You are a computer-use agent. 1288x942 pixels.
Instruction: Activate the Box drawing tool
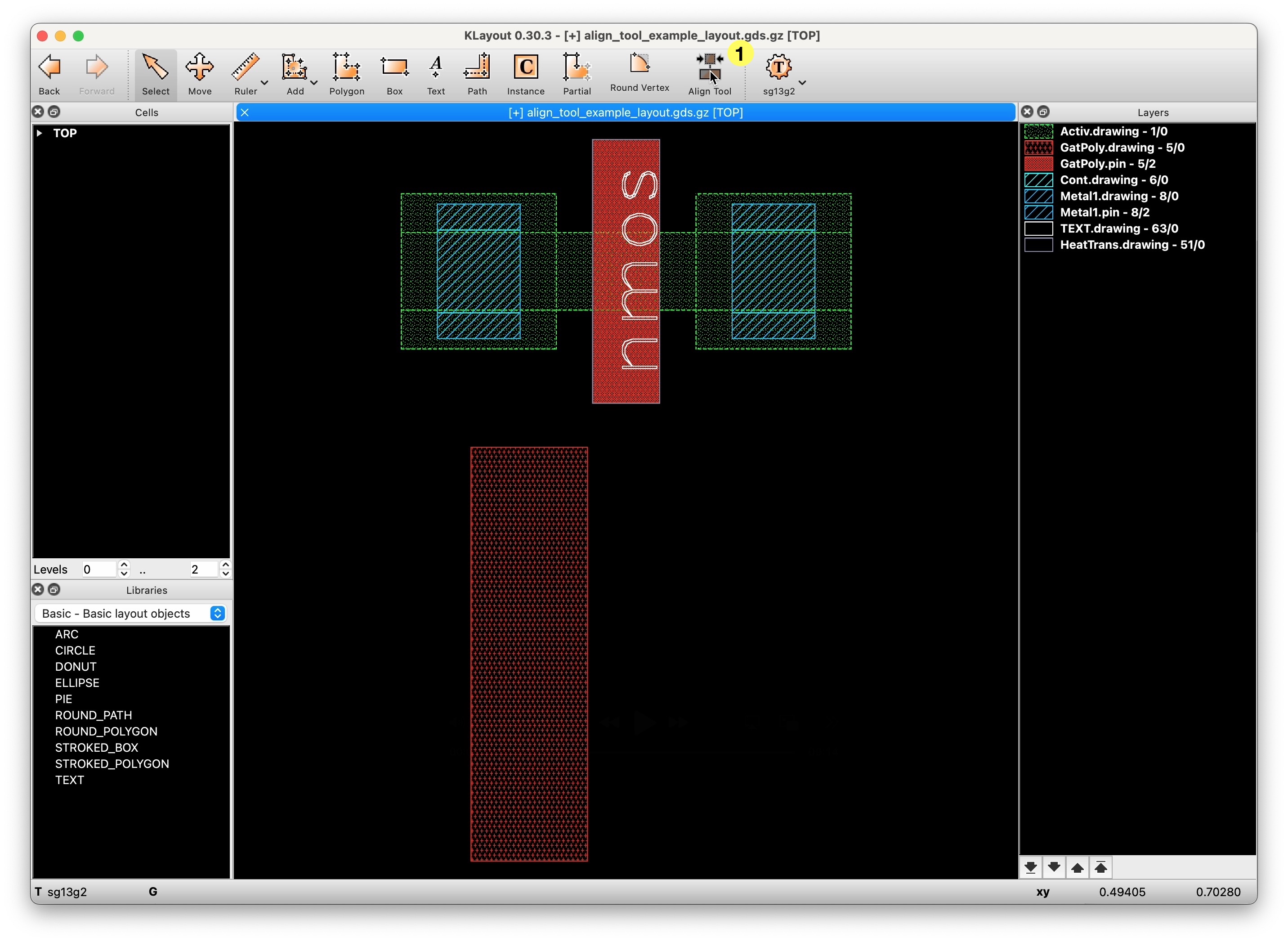click(x=394, y=68)
